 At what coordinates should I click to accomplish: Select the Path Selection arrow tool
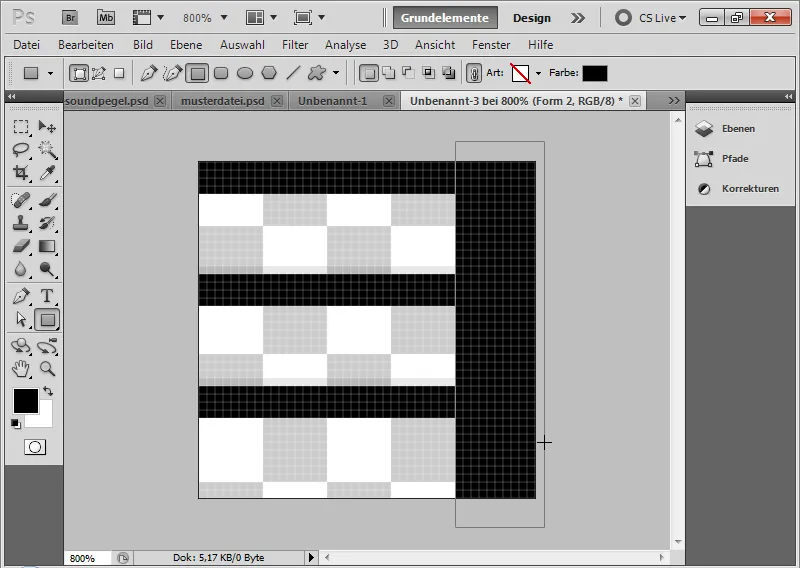(x=21, y=319)
